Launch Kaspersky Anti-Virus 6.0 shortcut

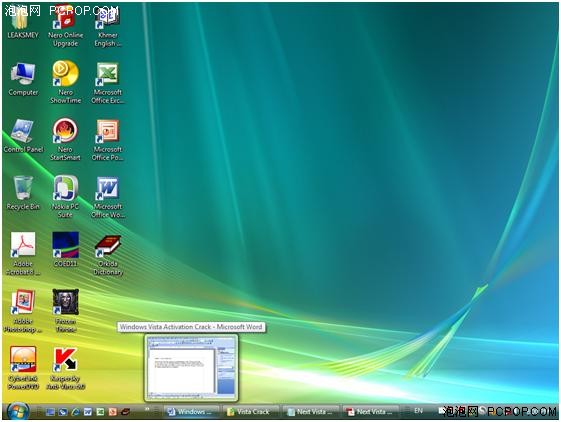point(65,369)
